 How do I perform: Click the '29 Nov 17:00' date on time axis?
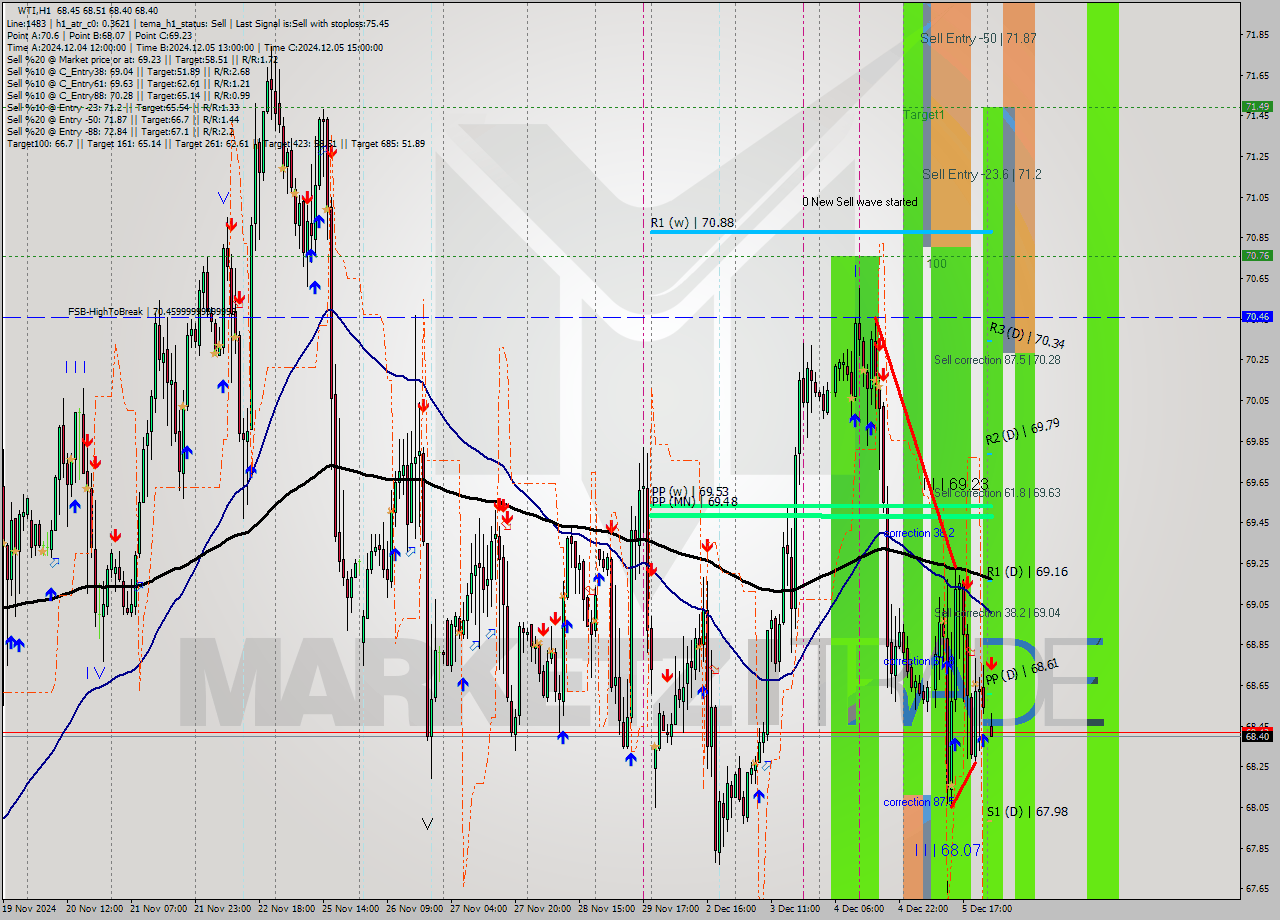pyautogui.click(x=671, y=909)
